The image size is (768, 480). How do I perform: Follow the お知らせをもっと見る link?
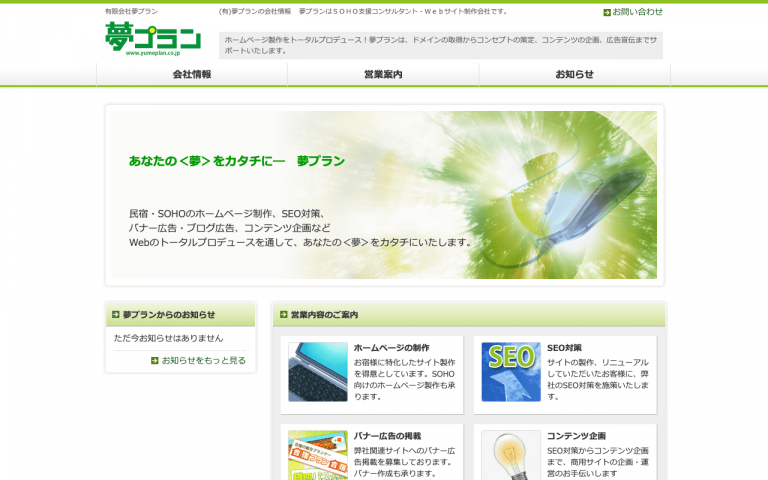coord(203,360)
